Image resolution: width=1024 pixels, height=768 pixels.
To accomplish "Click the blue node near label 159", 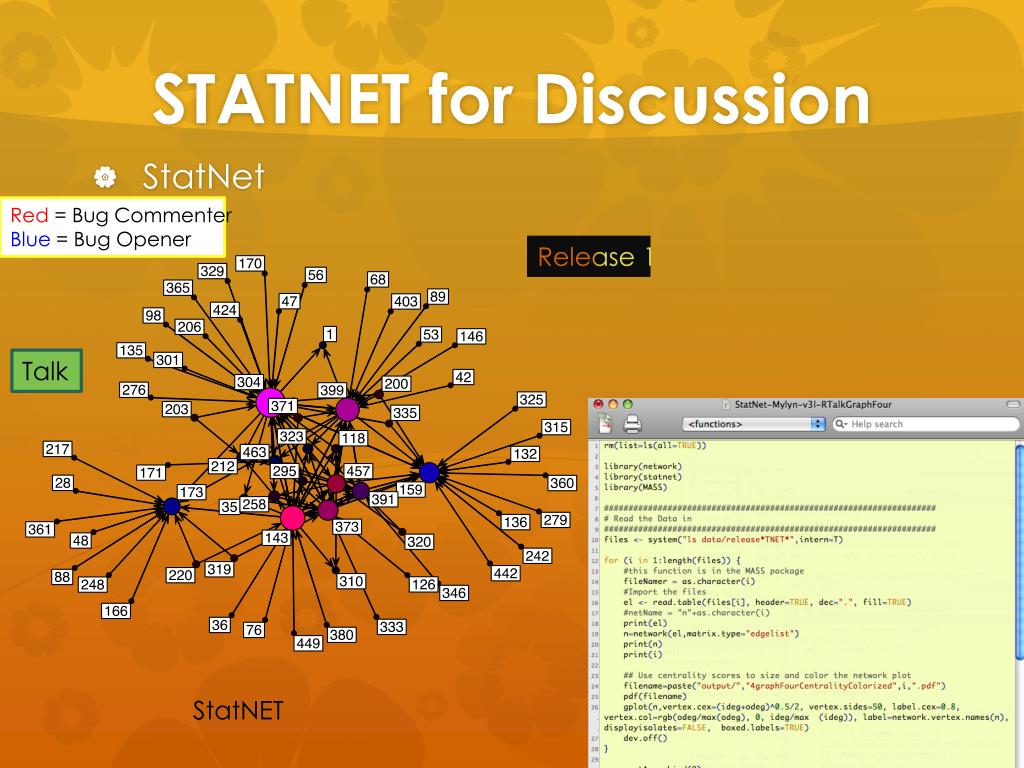I will pos(429,472).
